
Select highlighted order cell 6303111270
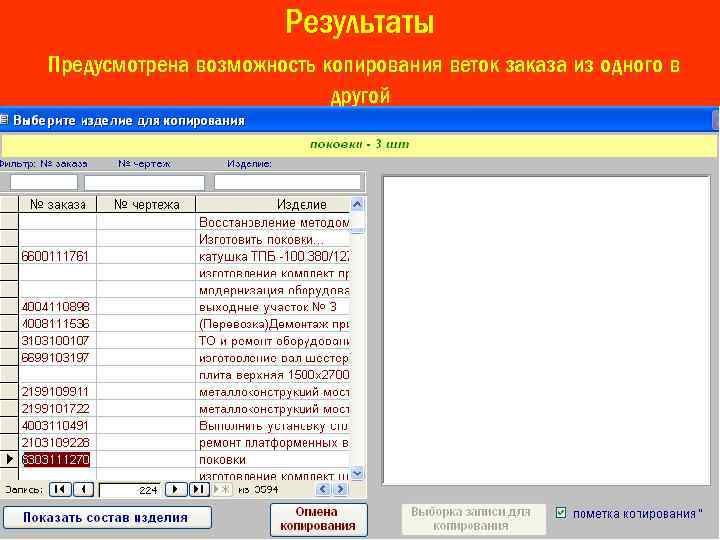[x=56, y=460]
